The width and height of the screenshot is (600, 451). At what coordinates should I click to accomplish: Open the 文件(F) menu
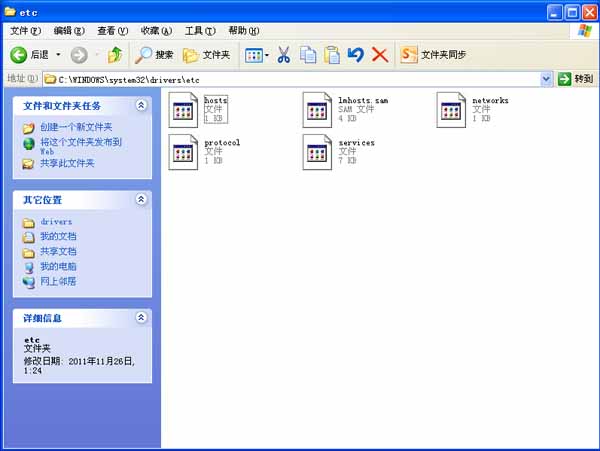click(25, 31)
